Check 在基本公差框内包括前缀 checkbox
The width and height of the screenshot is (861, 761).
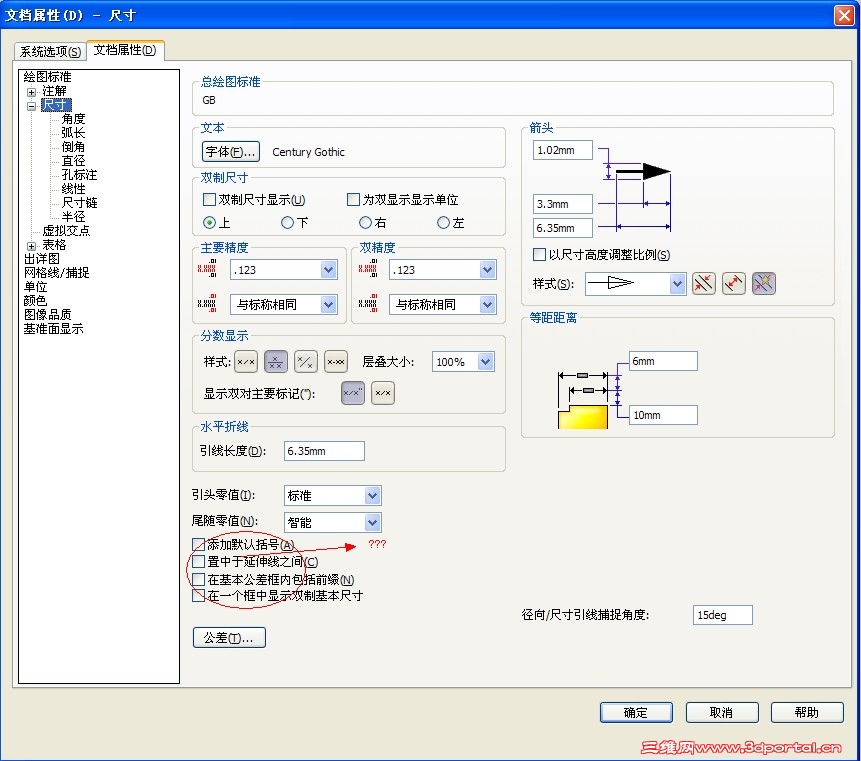coord(198,579)
